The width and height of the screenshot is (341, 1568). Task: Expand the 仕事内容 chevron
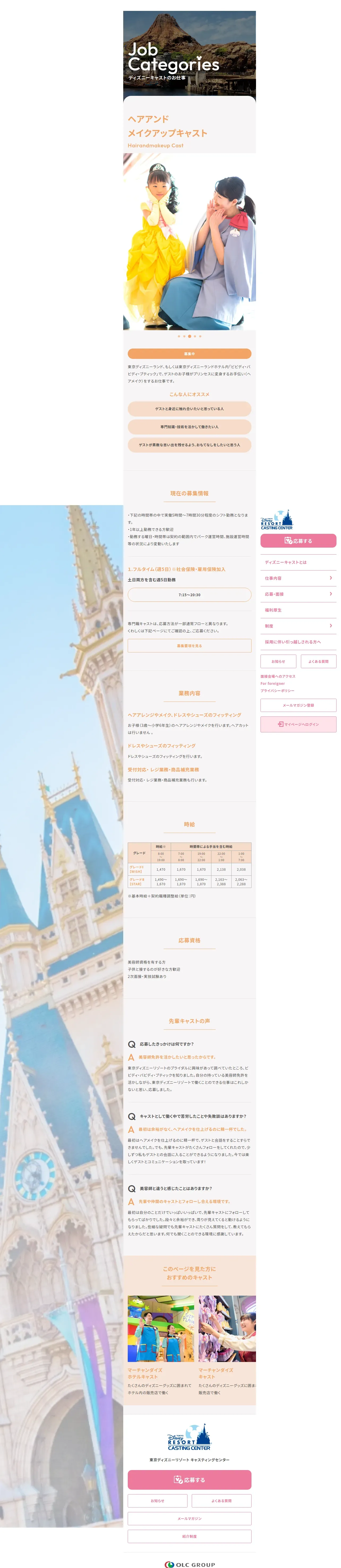331,578
